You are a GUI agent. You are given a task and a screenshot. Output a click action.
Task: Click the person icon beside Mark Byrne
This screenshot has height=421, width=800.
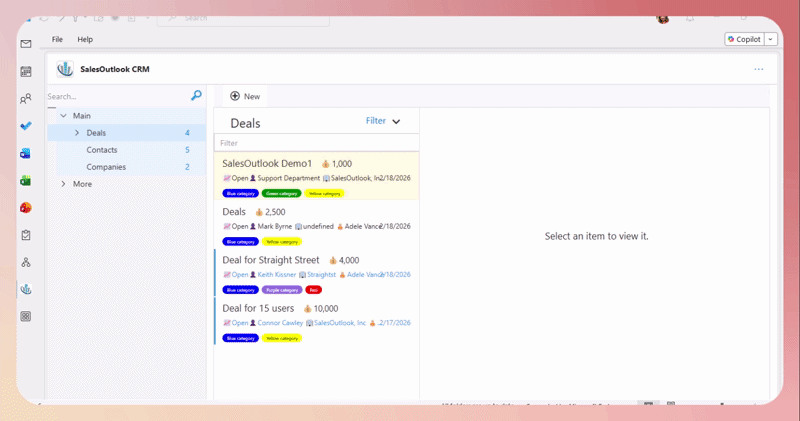click(253, 227)
